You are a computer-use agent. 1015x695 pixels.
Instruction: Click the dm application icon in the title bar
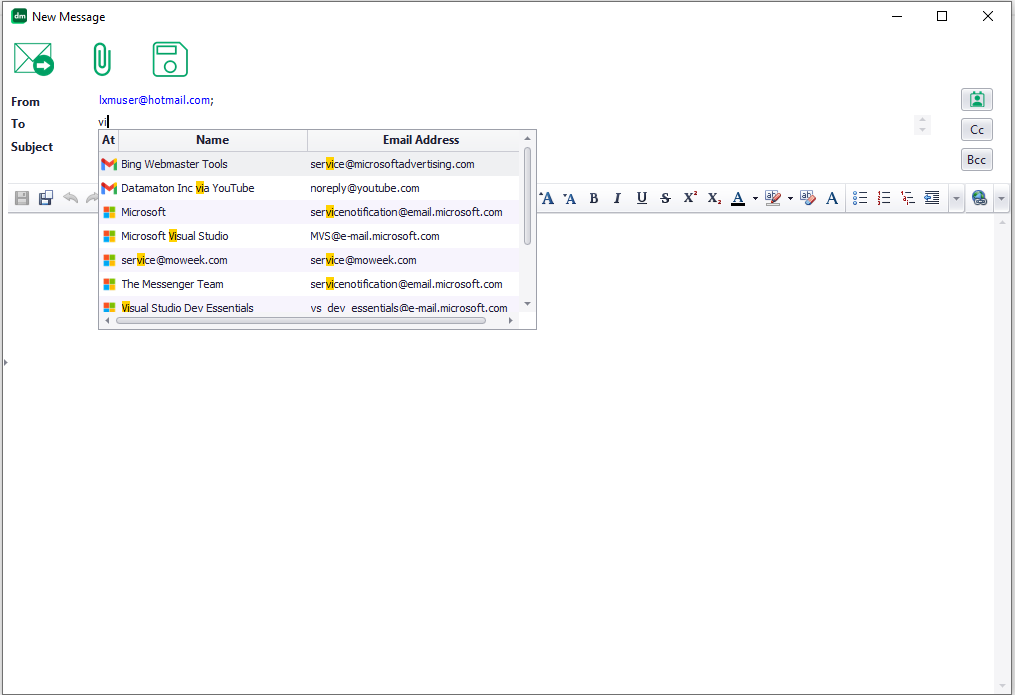coord(19,16)
